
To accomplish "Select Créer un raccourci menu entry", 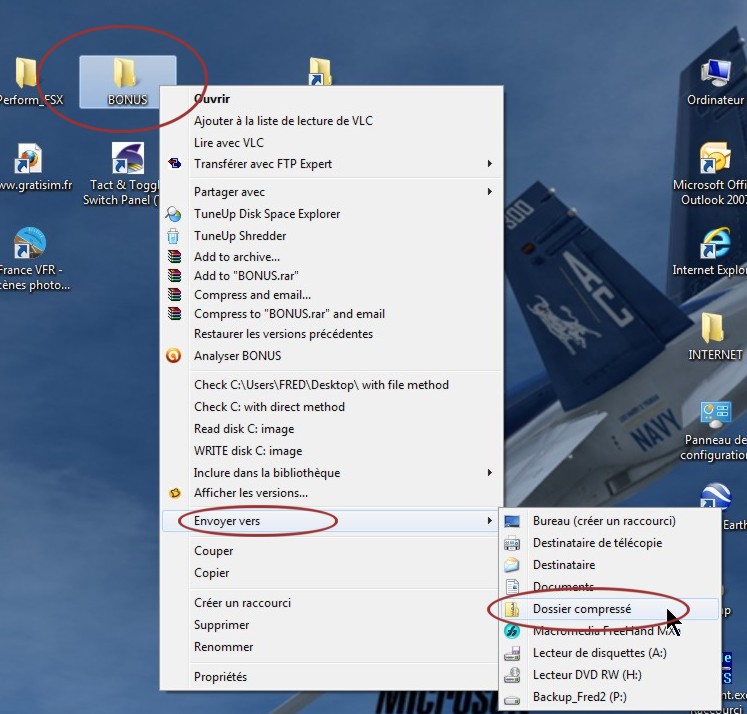I will [x=242, y=603].
